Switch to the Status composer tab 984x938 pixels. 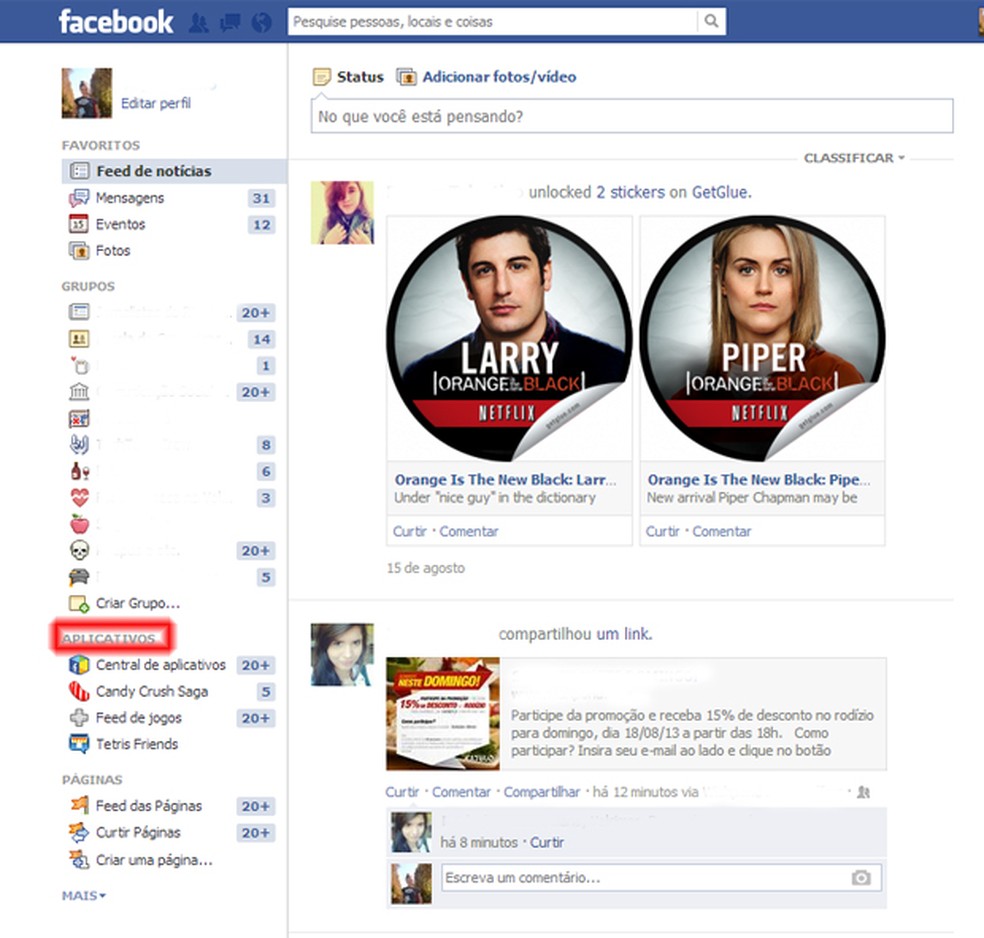(359, 76)
